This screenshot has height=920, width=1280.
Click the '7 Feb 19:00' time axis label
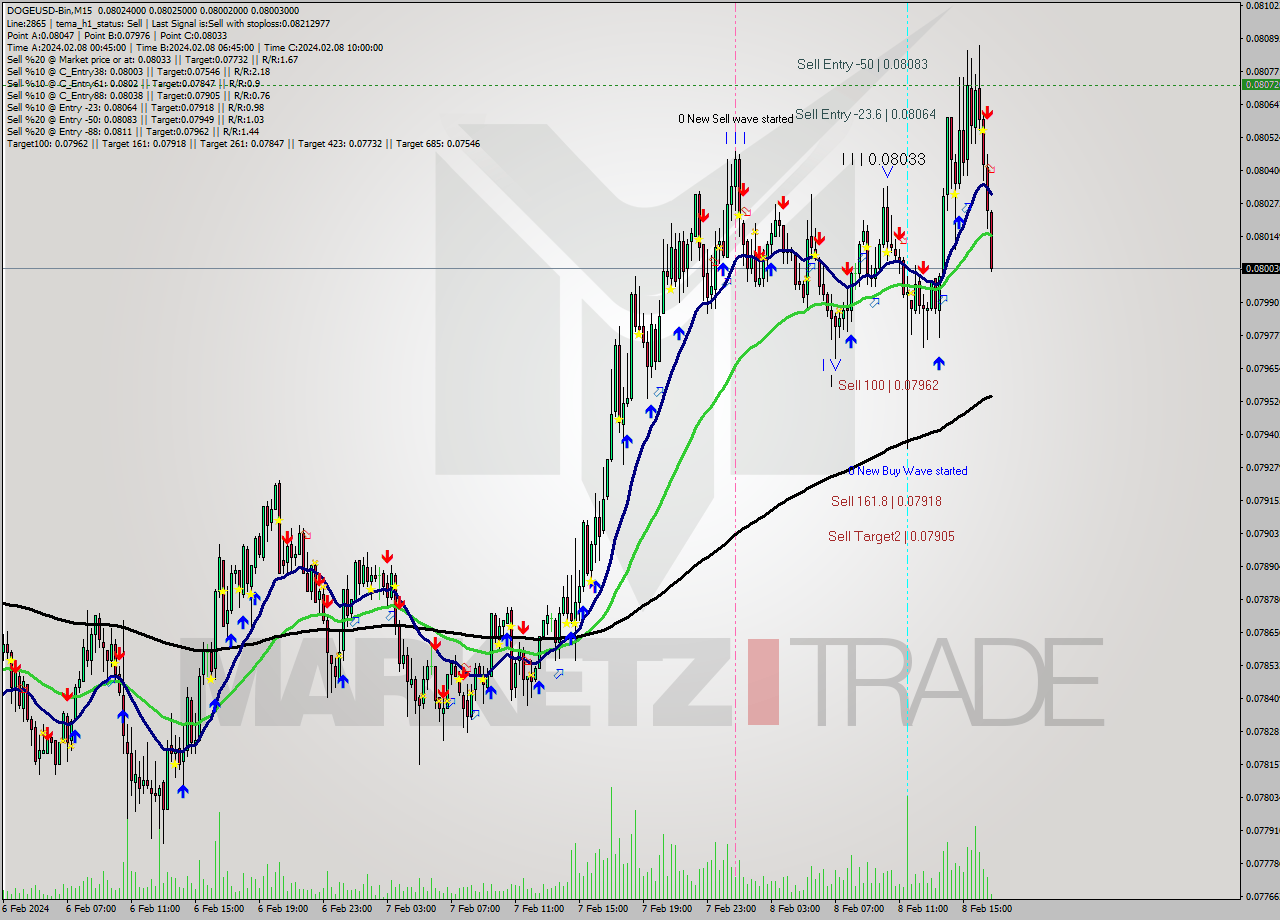(667, 909)
